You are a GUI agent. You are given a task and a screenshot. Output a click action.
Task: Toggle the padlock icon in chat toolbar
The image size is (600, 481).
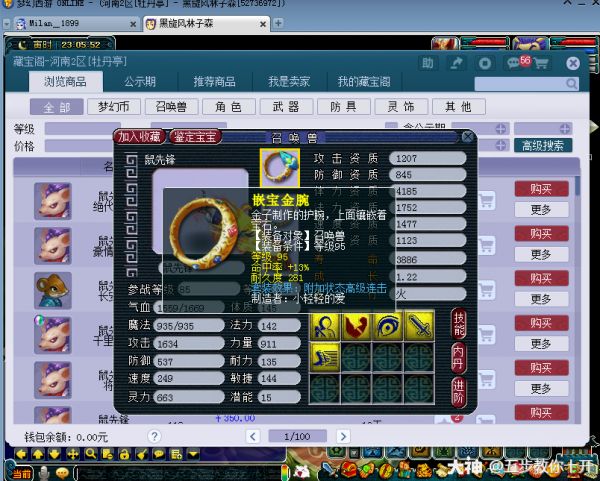[124, 454]
